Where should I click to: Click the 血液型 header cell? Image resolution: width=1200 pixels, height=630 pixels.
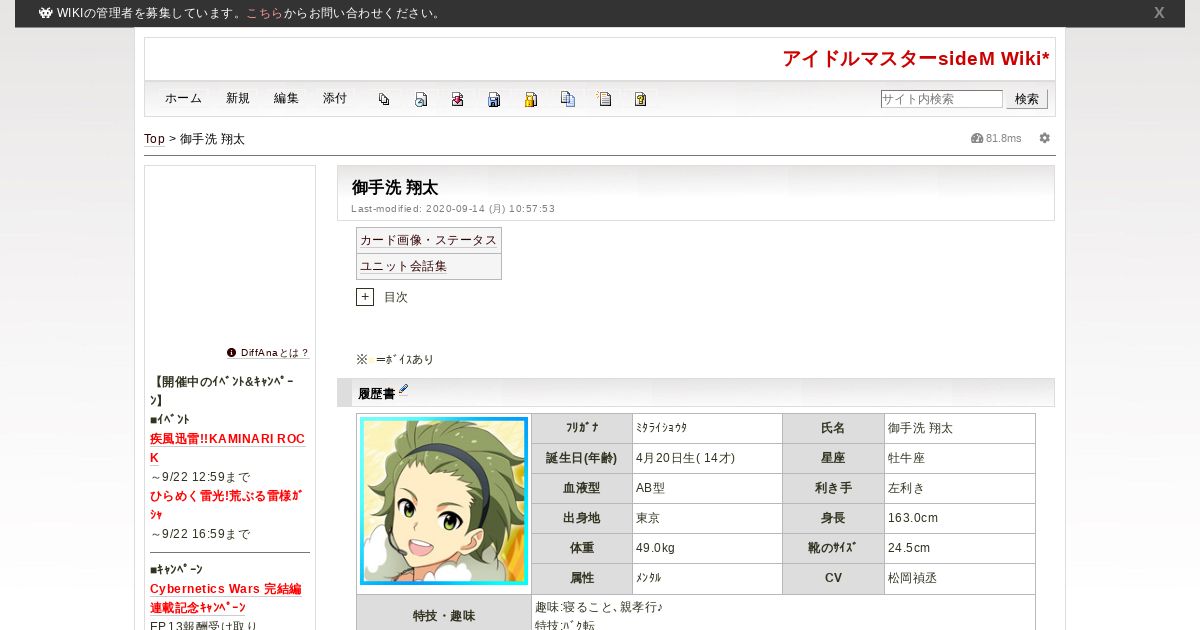(x=581, y=488)
